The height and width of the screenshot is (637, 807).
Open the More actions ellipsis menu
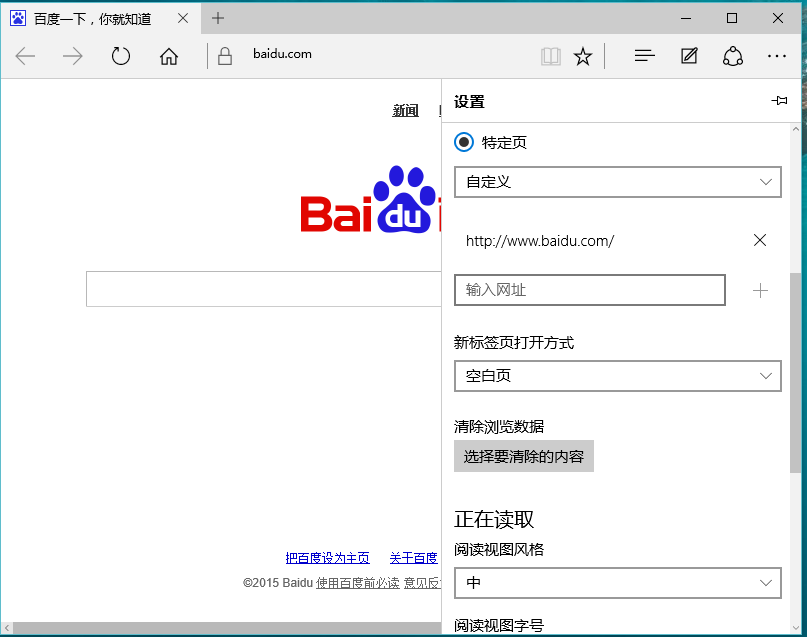click(777, 56)
